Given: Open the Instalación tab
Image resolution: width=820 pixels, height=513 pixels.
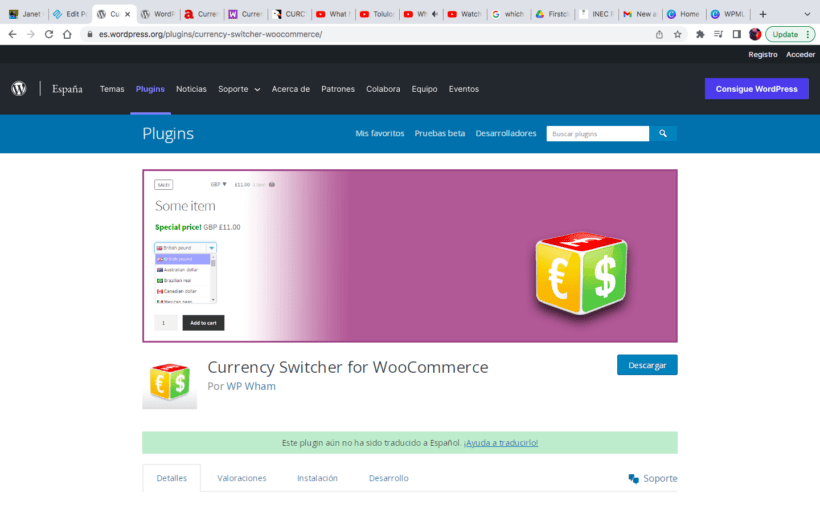Looking at the screenshot, I should pos(317,478).
